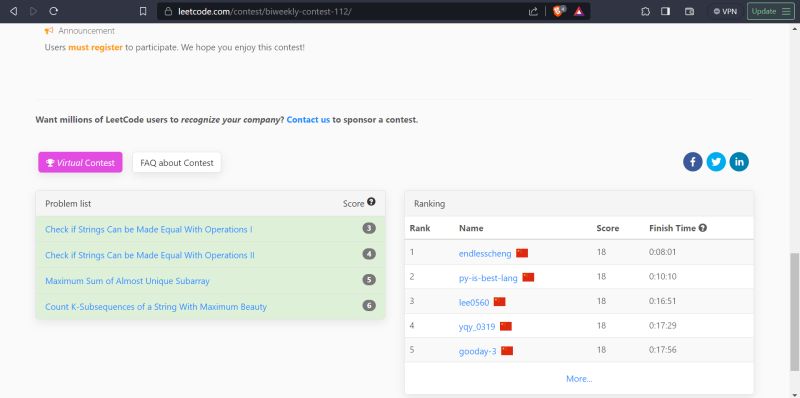Viewport: 800px width, 398px height.
Task: Click the score badge 4
Action: tap(369, 254)
